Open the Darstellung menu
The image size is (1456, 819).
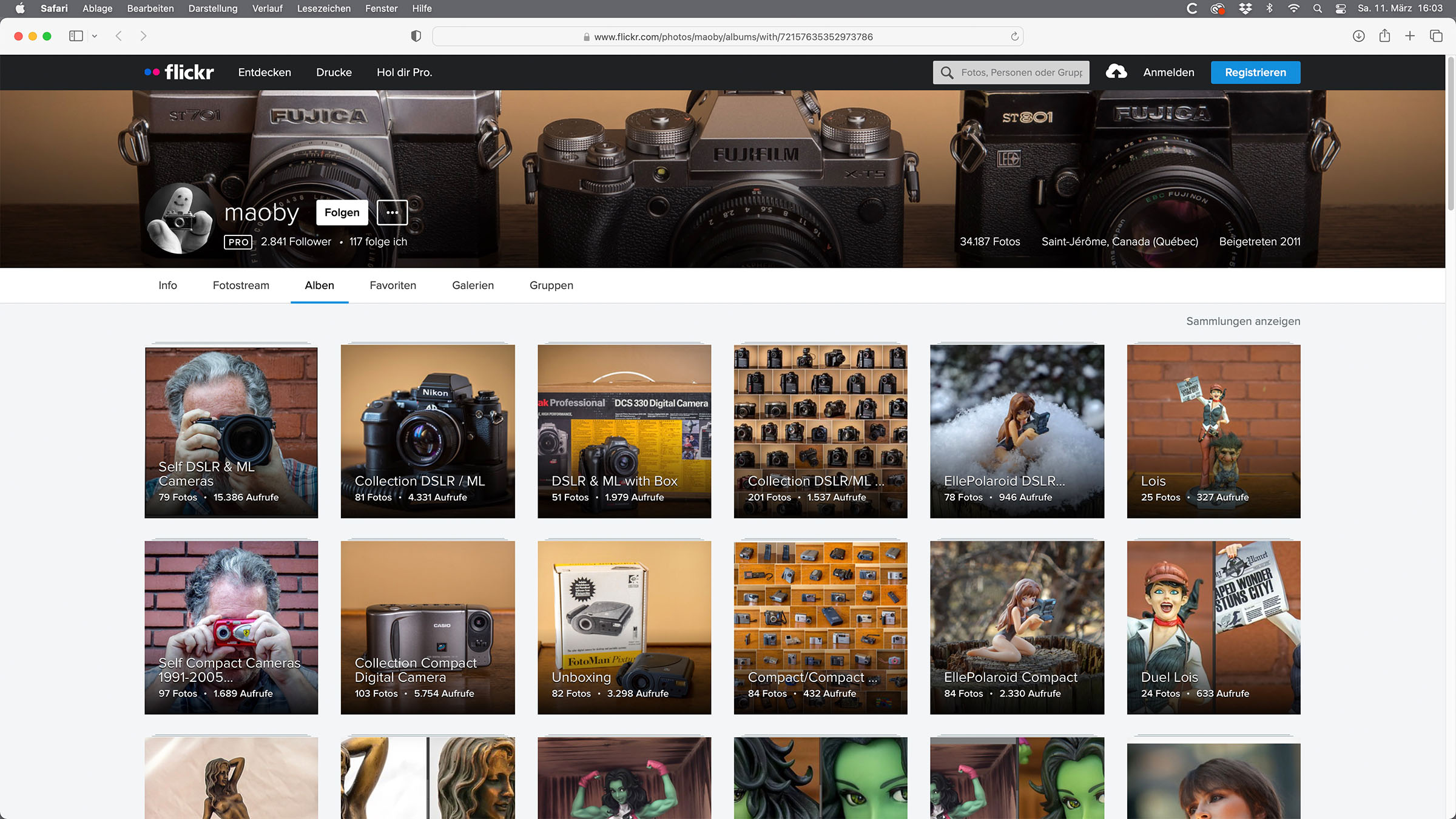pyautogui.click(x=213, y=8)
